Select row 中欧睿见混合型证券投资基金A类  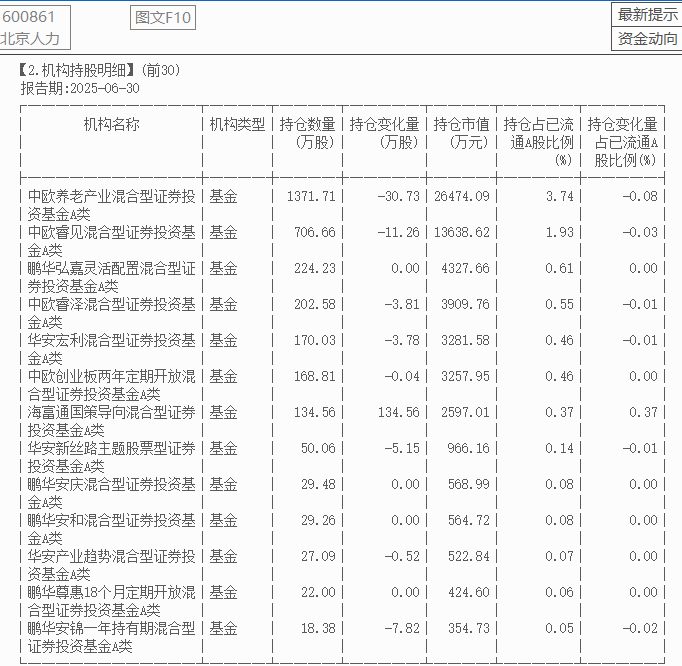pyautogui.click(x=342, y=241)
